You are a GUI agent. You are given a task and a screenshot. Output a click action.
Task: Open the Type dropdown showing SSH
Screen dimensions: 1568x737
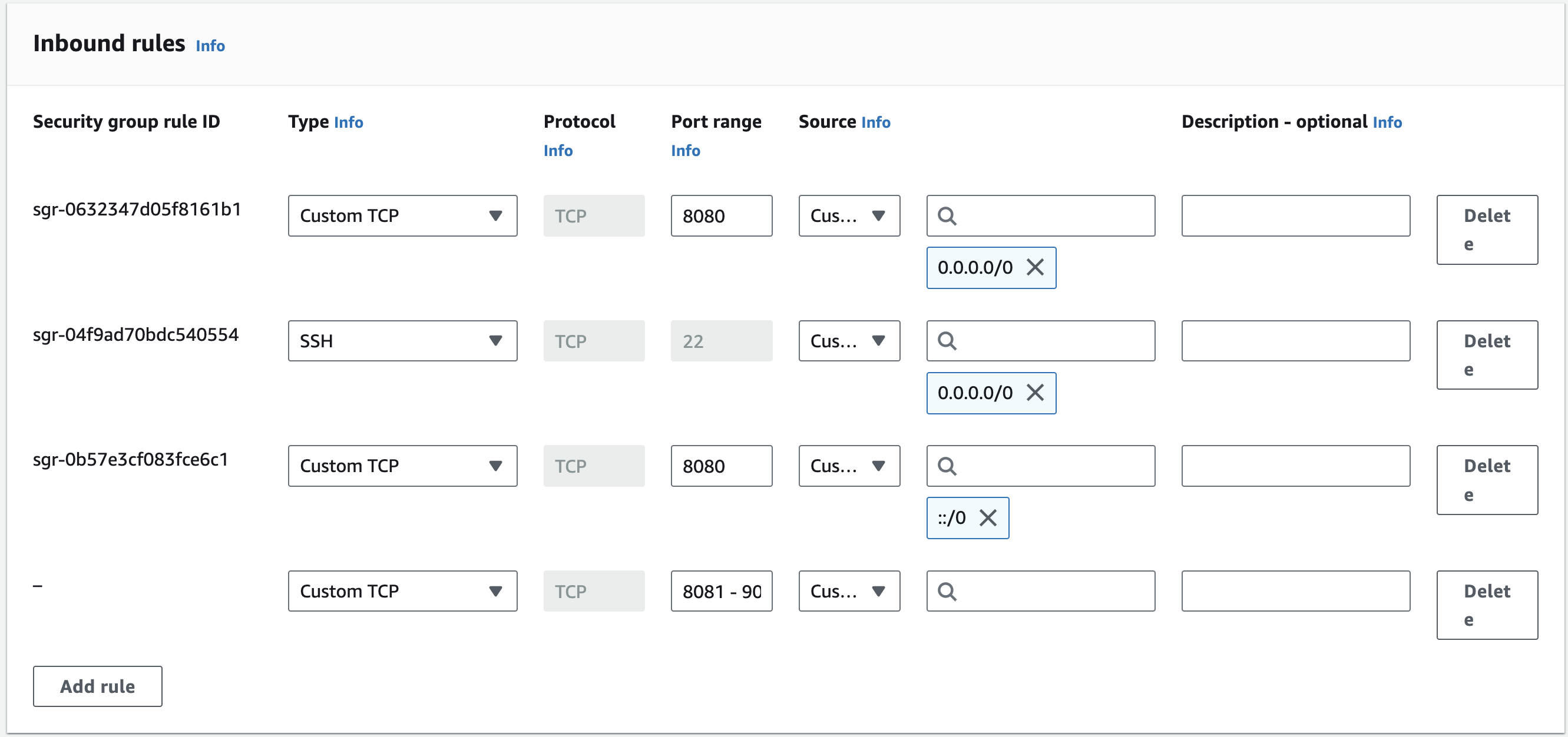[x=402, y=340]
